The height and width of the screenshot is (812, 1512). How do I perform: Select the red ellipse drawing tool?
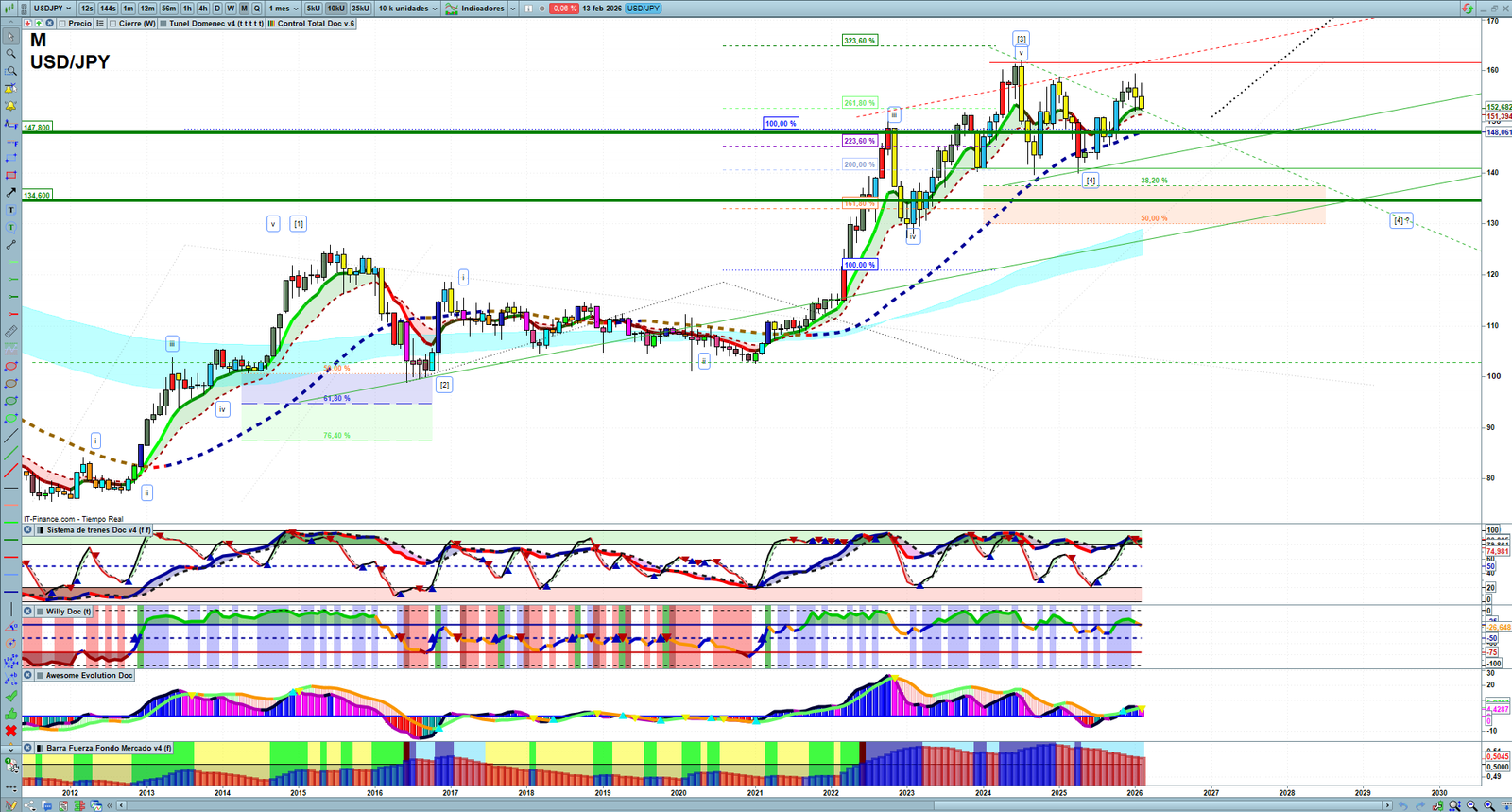click(10, 367)
